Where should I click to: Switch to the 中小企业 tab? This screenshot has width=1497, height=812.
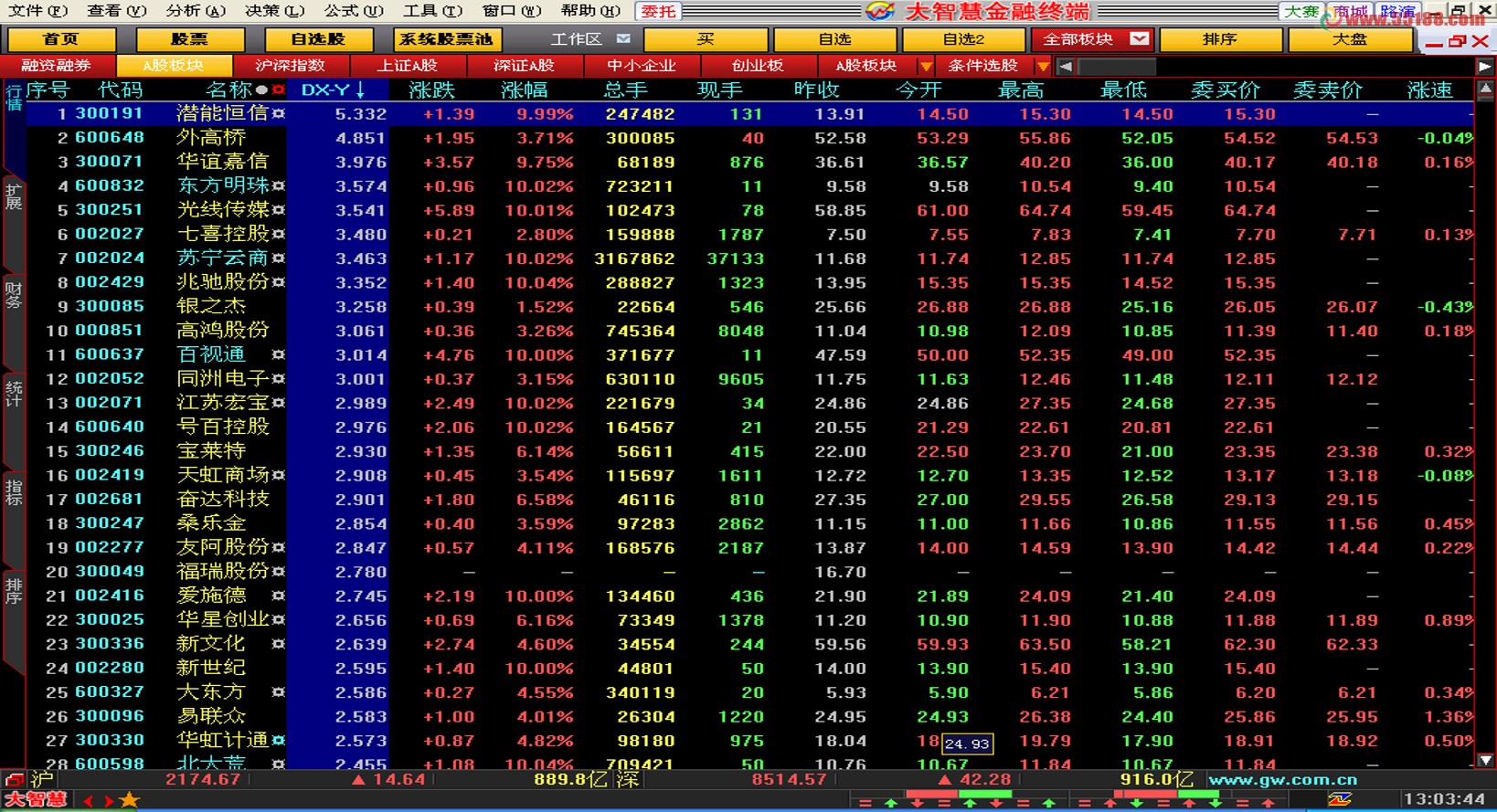pos(642,66)
